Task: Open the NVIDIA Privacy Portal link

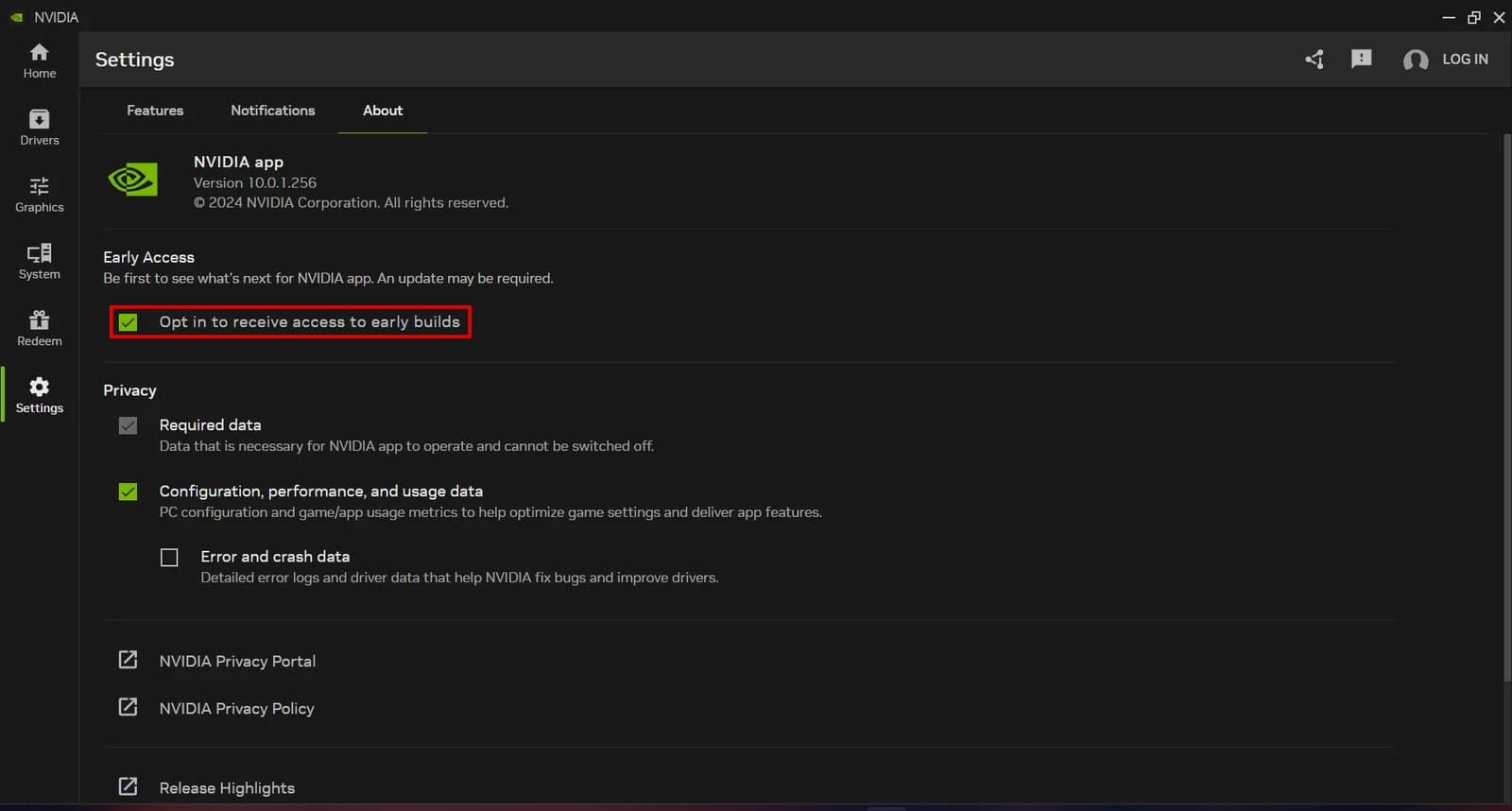Action: (x=237, y=661)
